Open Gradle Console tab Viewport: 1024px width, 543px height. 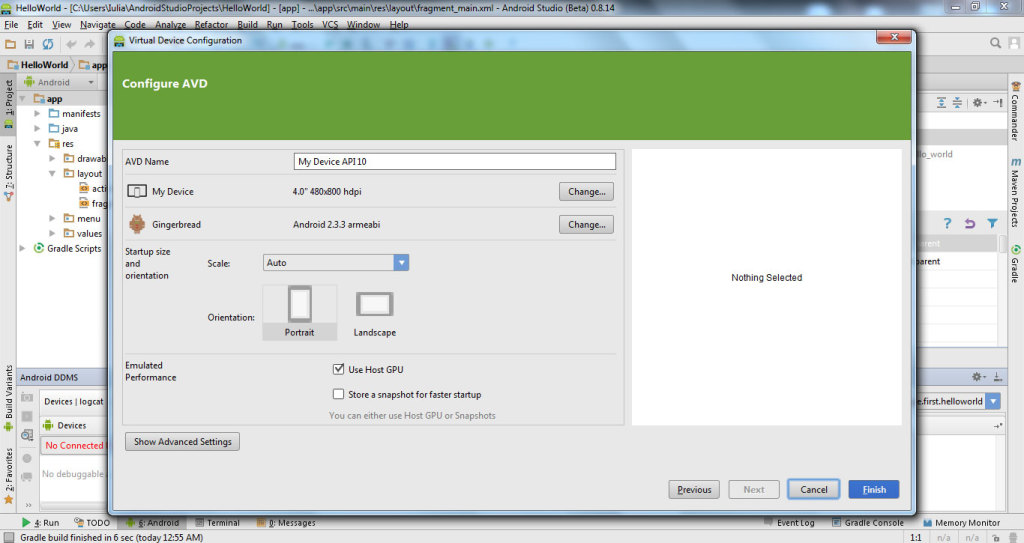click(x=869, y=523)
